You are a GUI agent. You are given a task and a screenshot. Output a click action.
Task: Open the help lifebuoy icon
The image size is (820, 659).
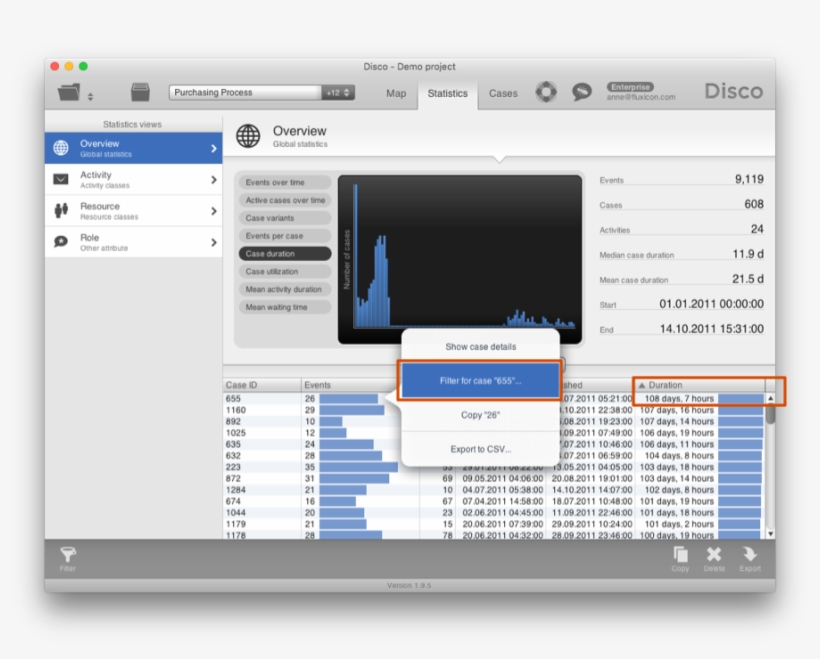point(545,92)
